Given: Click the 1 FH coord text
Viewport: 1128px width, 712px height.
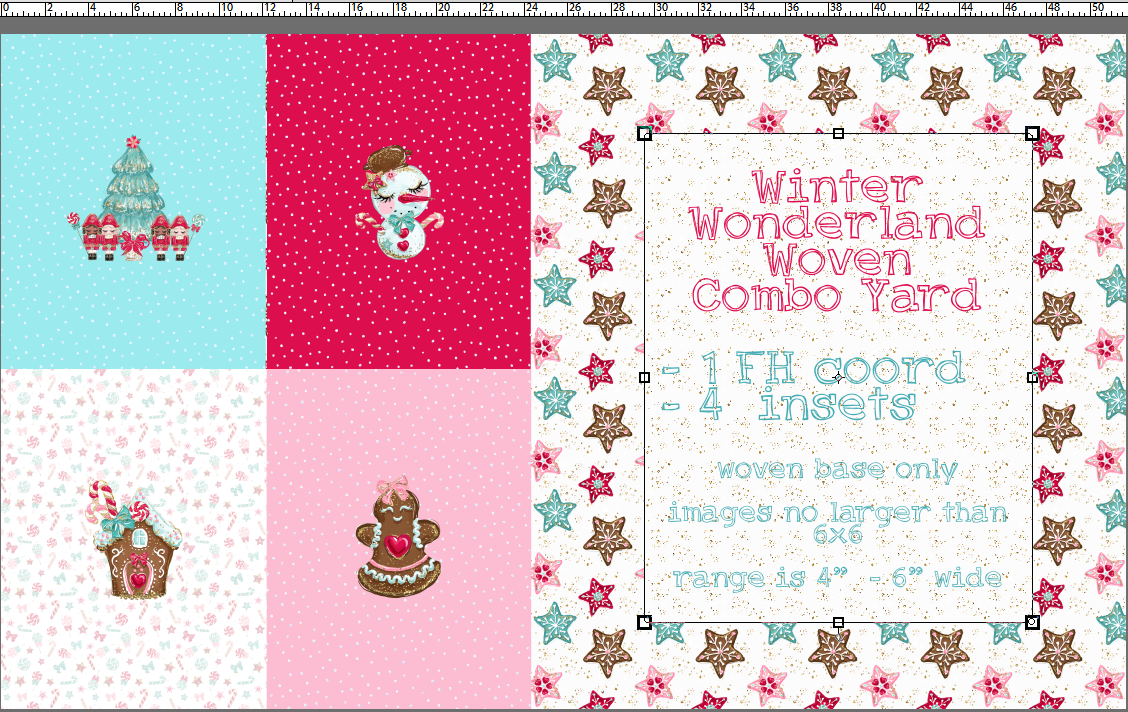Looking at the screenshot, I should 829,368.
